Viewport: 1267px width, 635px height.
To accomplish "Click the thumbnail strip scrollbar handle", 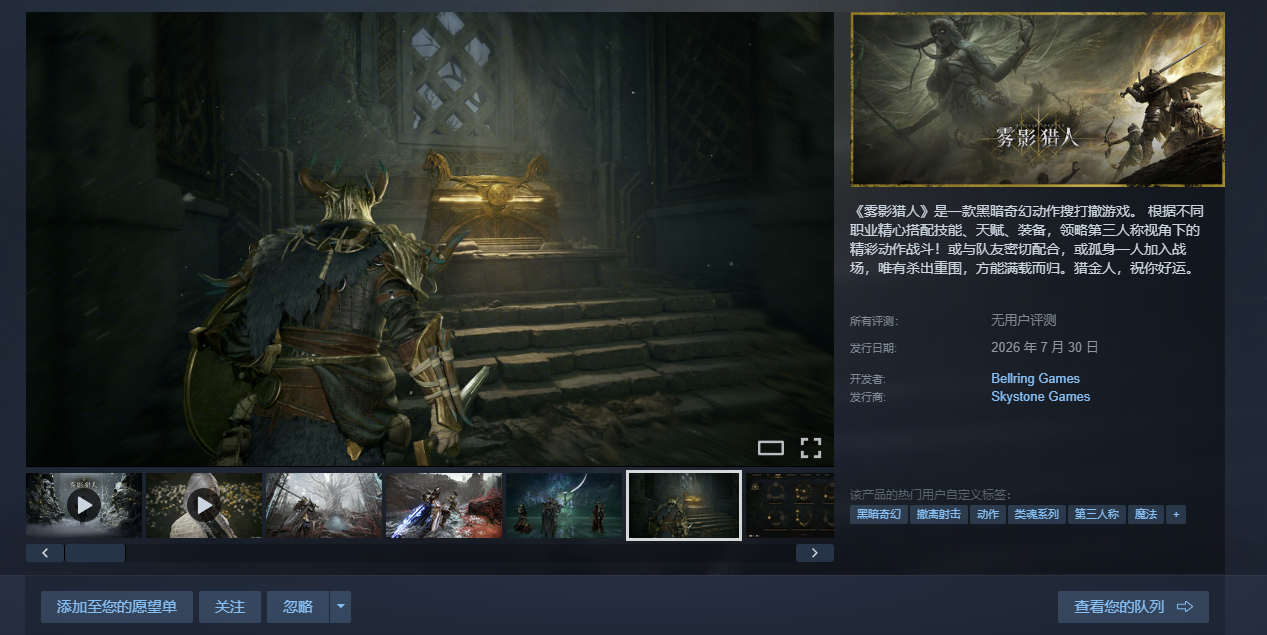I will (x=95, y=553).
